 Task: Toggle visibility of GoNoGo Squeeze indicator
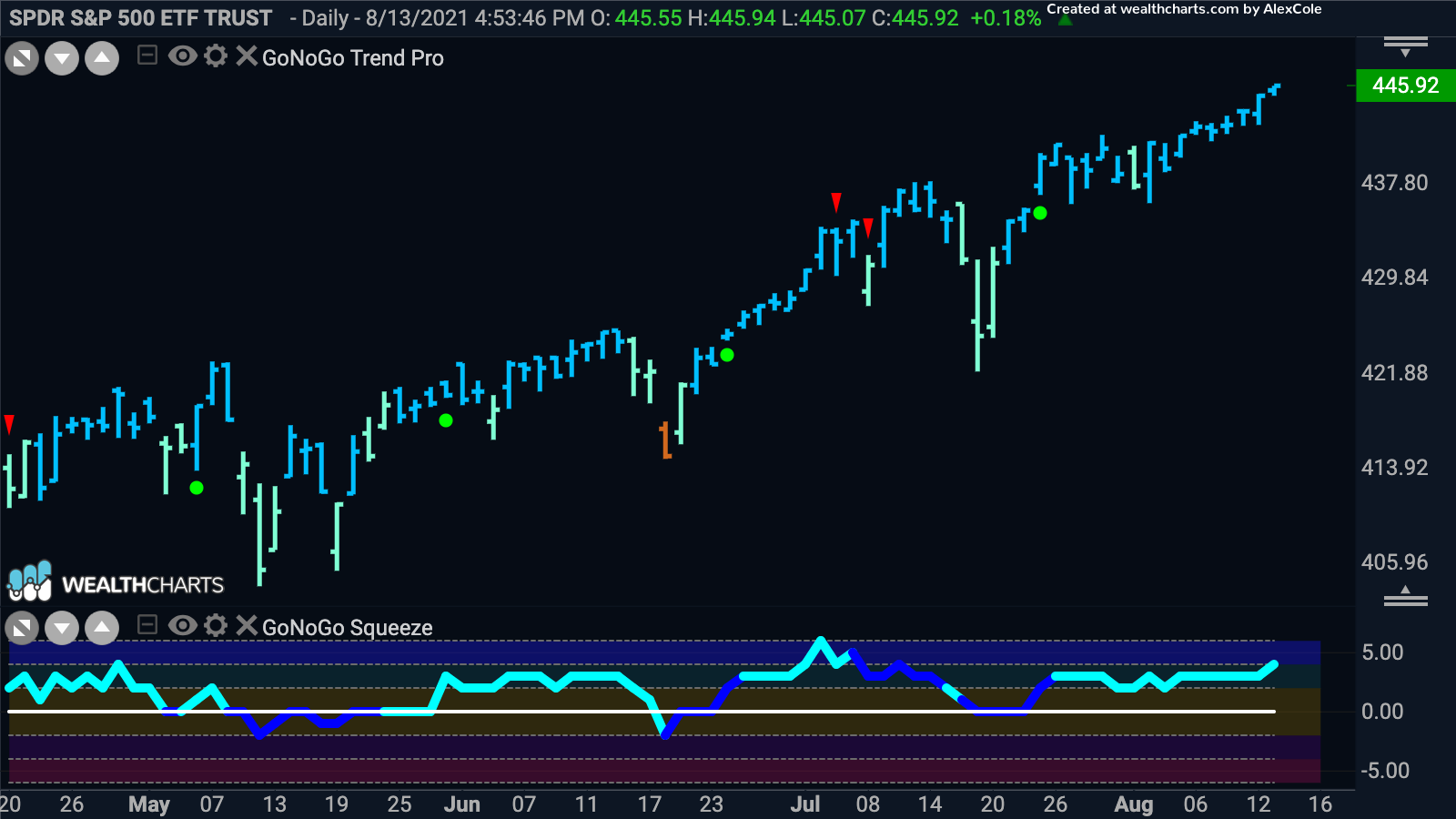point(184,626)
